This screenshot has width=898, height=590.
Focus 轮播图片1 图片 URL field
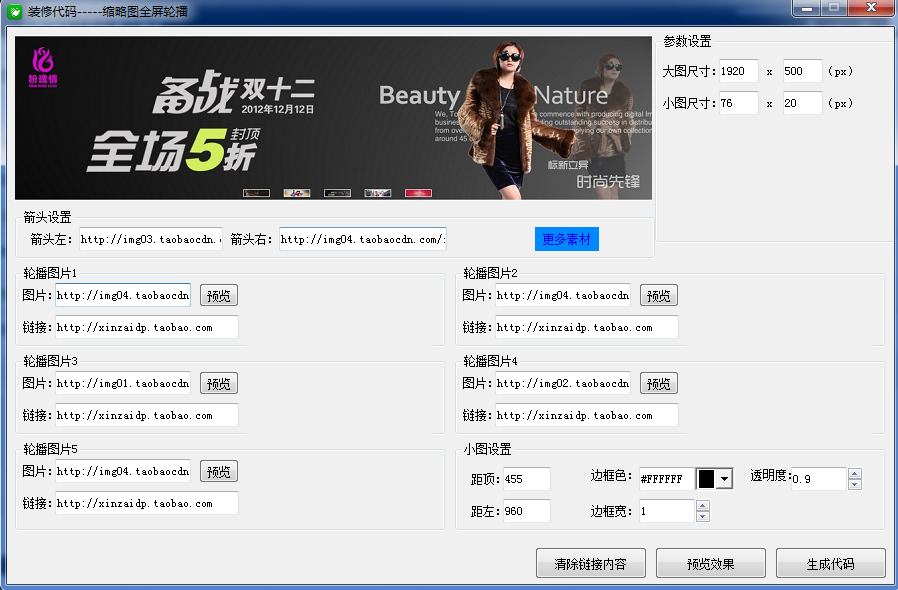(123, 295)
